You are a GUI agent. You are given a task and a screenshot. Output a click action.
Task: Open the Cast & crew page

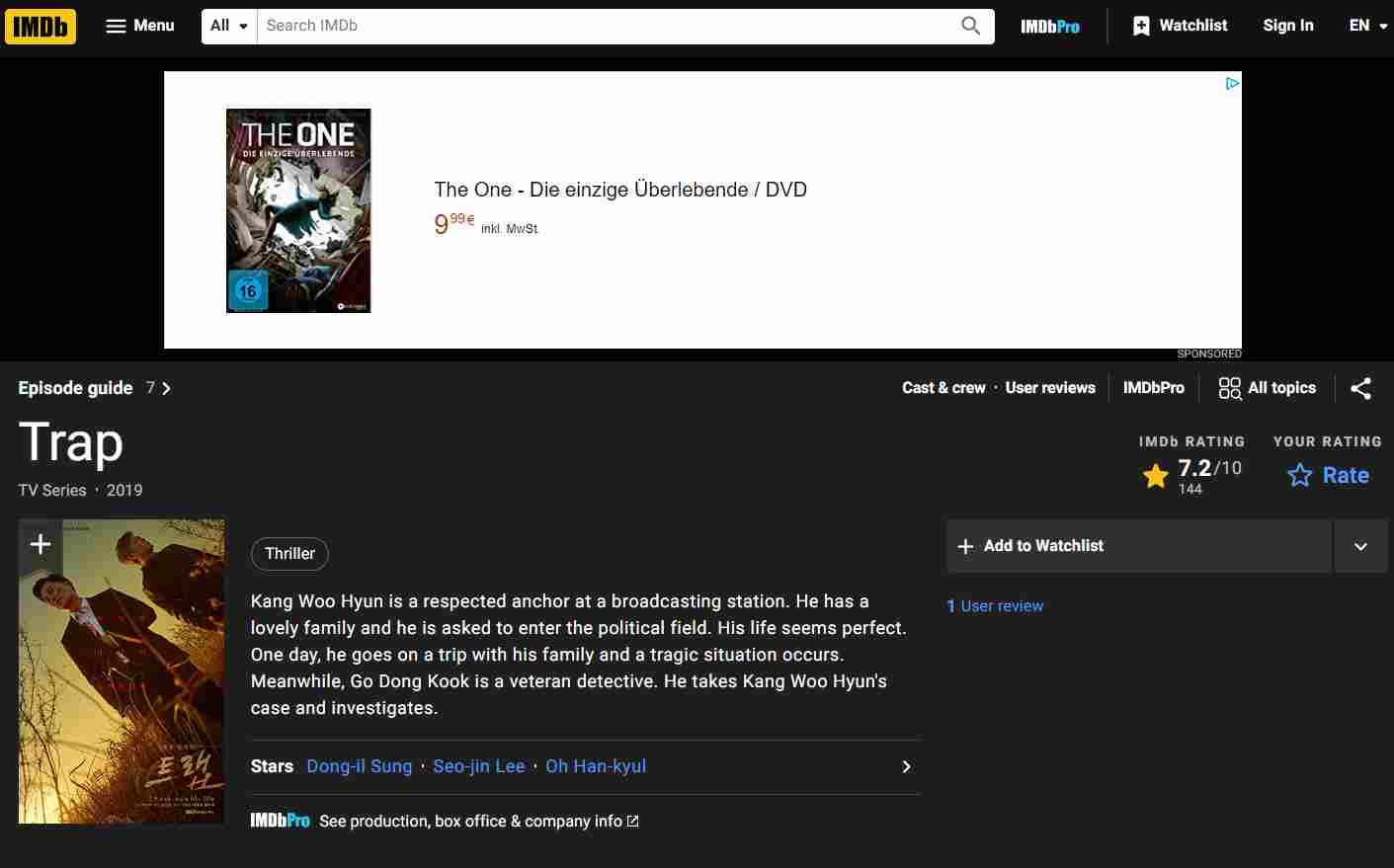(x=943, y=388)
